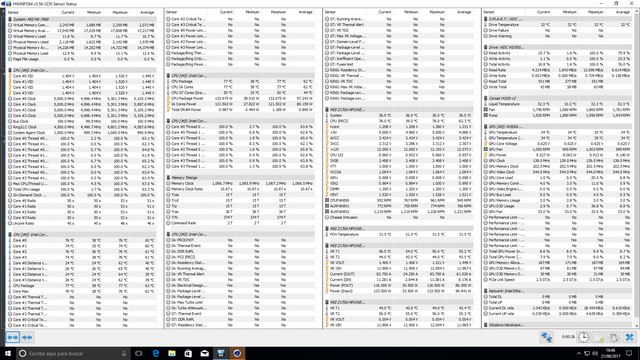Select the Power (Input) row
This screenshot has width=640, height=360.
pyautogui.click(x=399, y=291)
